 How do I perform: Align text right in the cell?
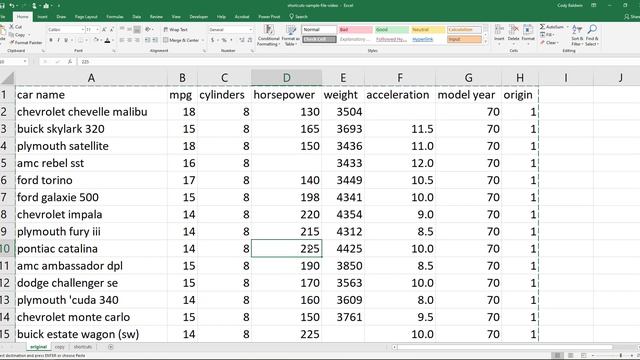137,40
